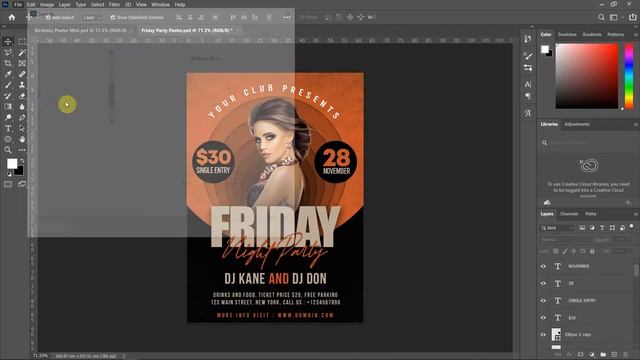Select the Horizontal Type tool

coord(8,128)
